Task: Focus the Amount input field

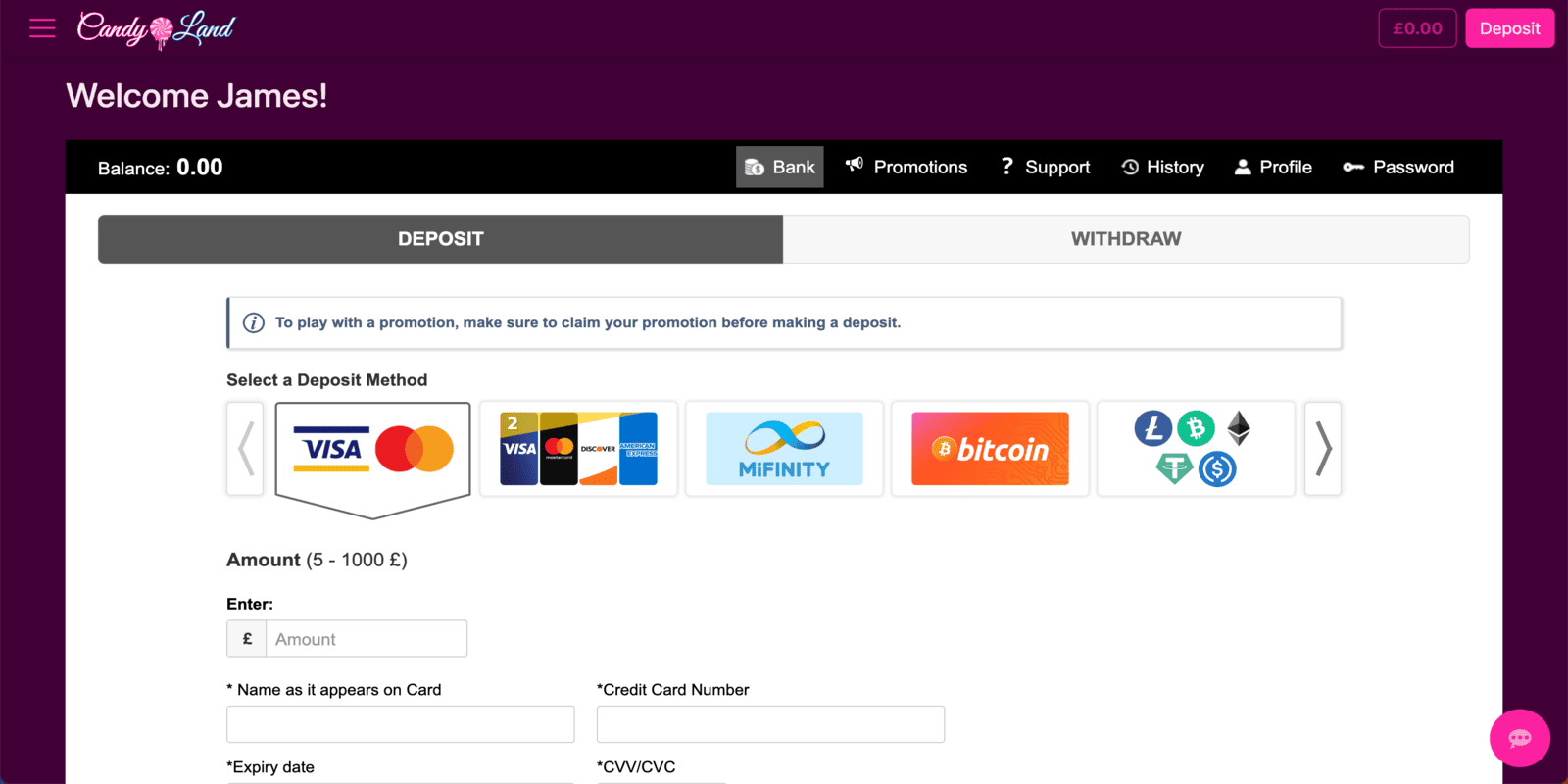Action: click(366, 639)
